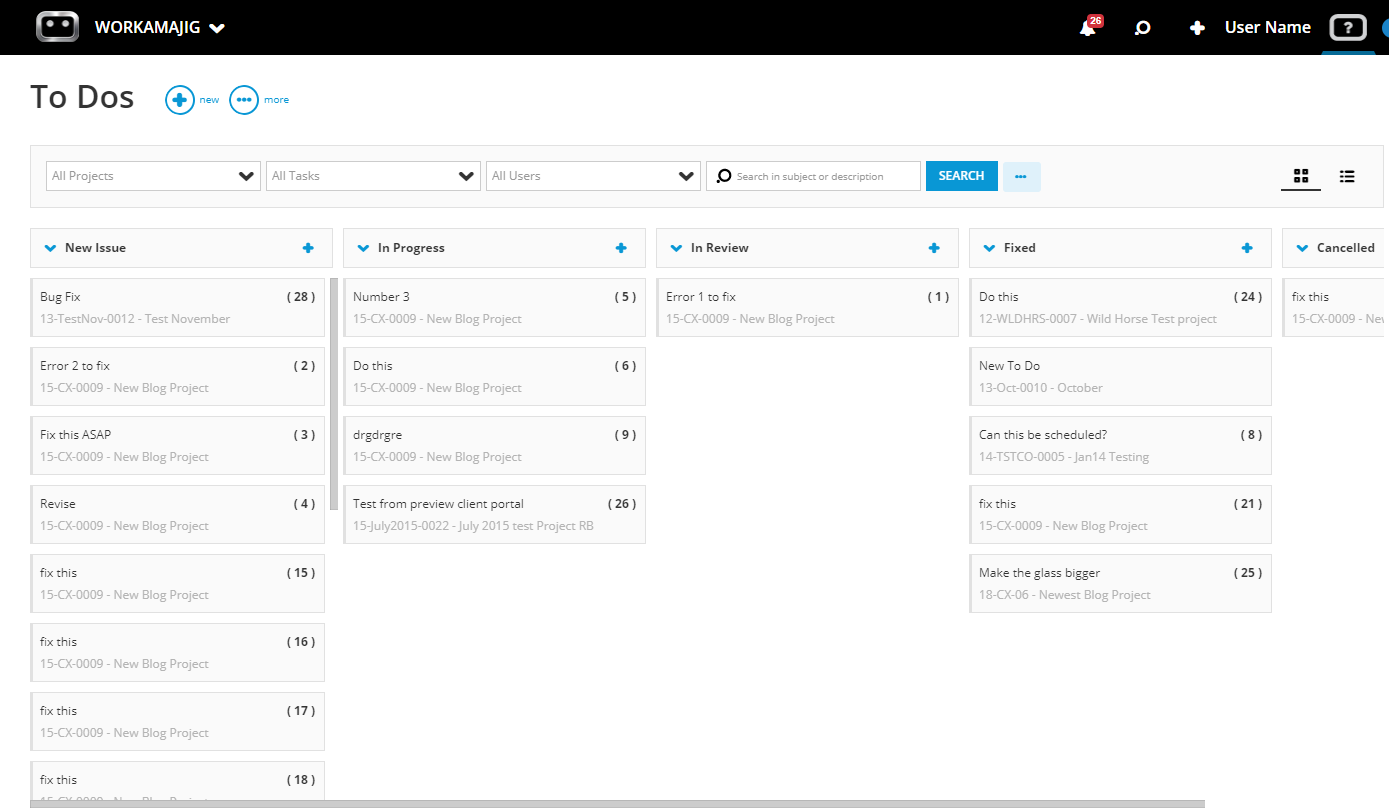Viewport: 1389px width, 808px height.
Task: Open Test from preview client portal card
Action: coord(494,514)
